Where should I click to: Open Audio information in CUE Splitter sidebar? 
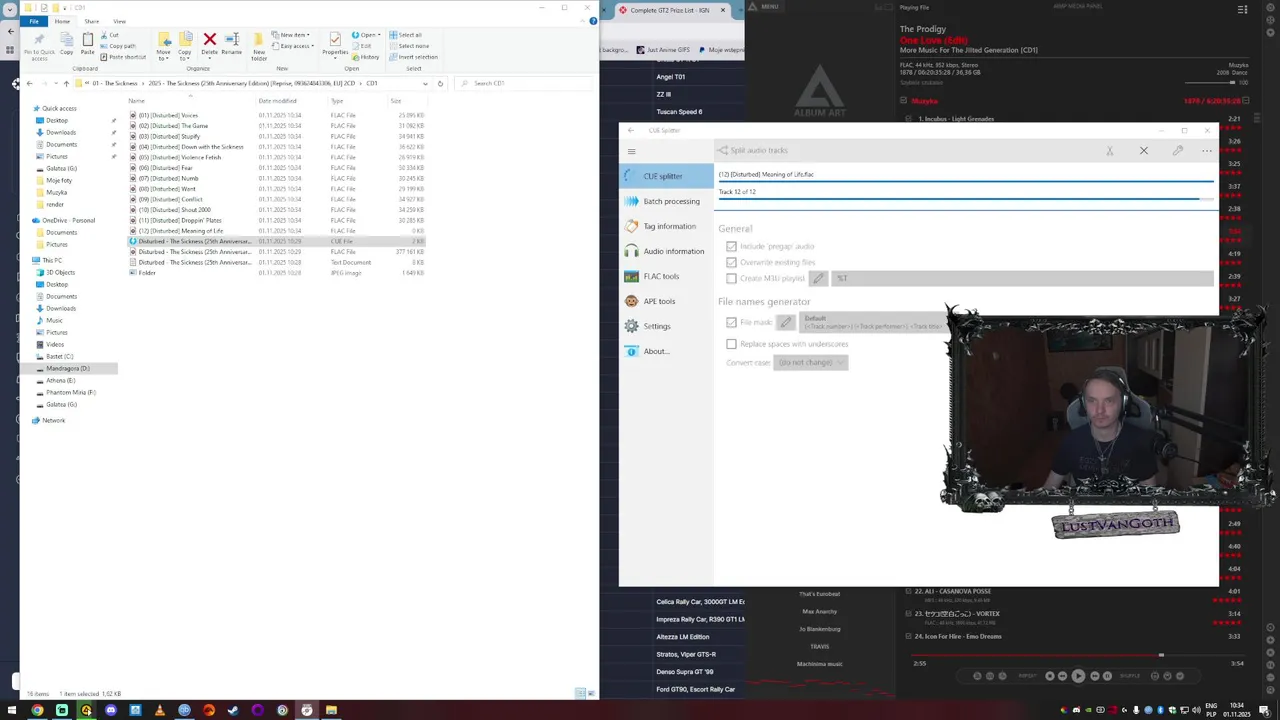pyautogui.click(x=666, y=251)
